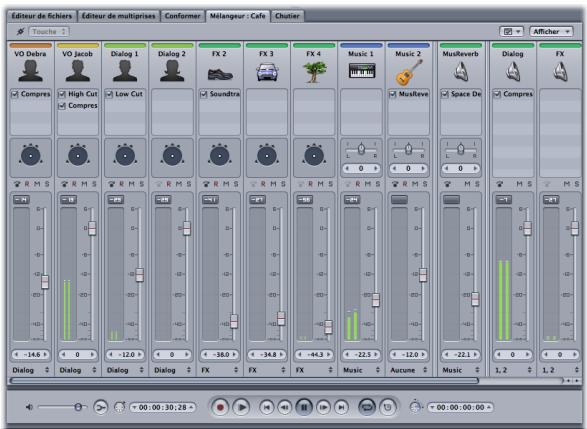The image size is (587, 429).
Task: Switch to Éditeur de fichiers tab
Action: point(42,16)
